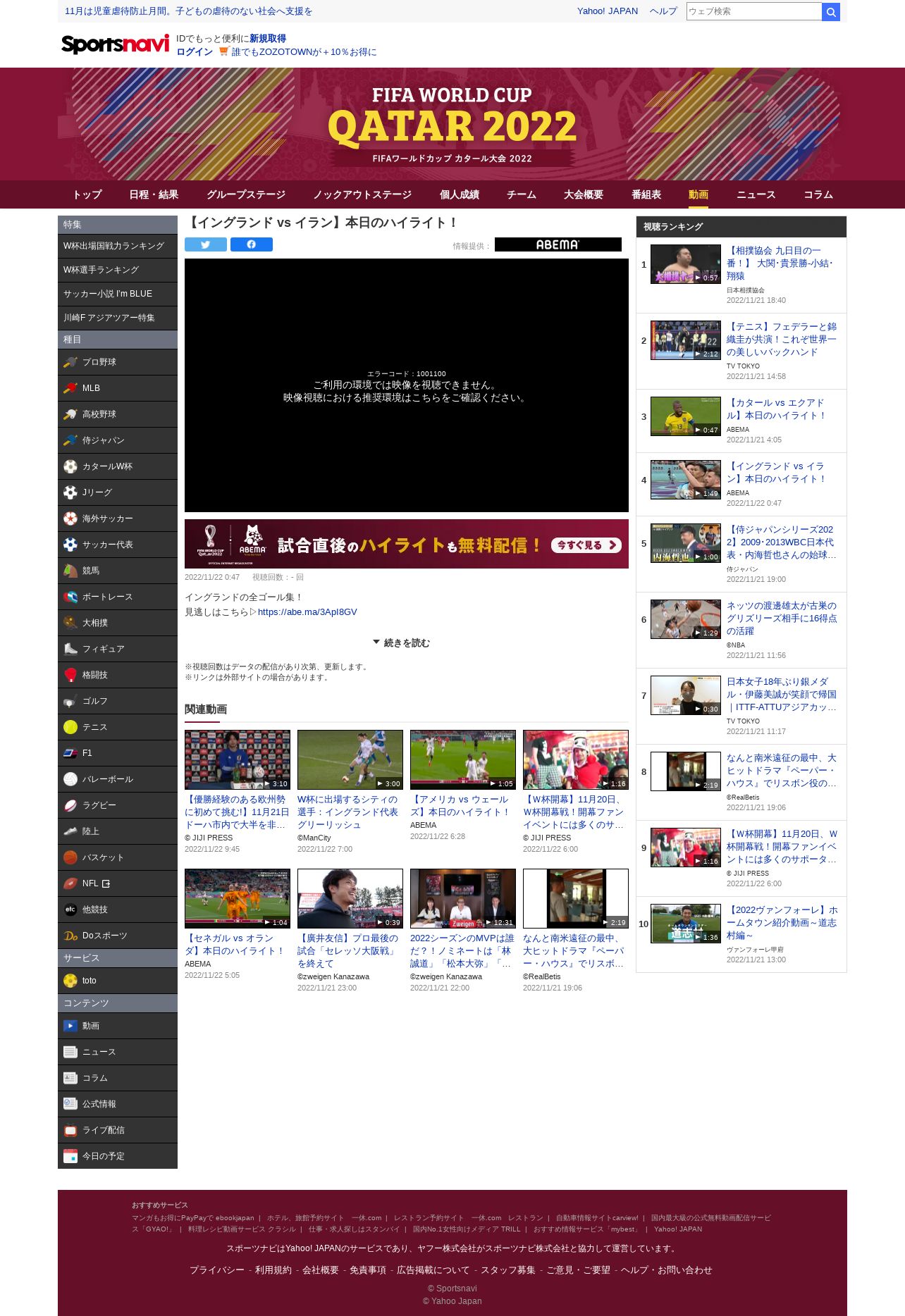
Task: Open カタール vs エクアドル ranking thumbnail
Action: 686,416
